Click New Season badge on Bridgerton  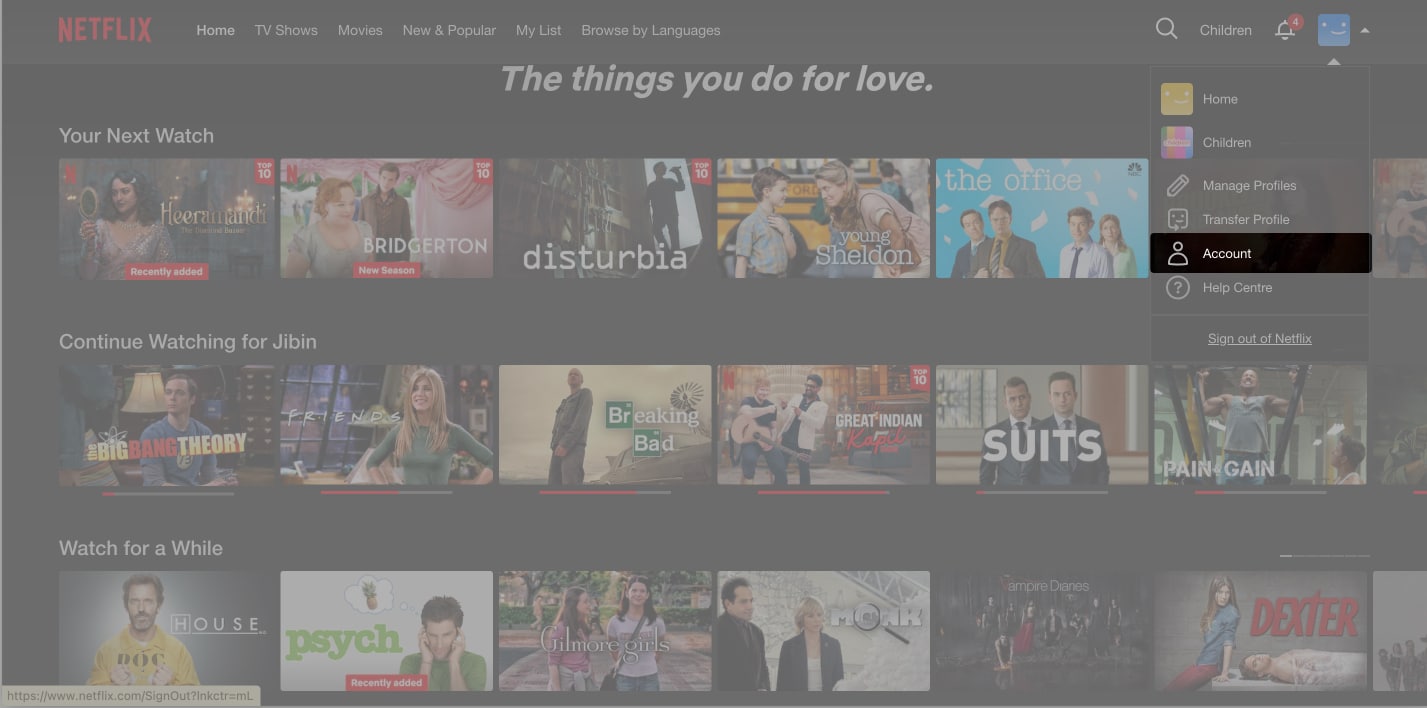(386, 270)
